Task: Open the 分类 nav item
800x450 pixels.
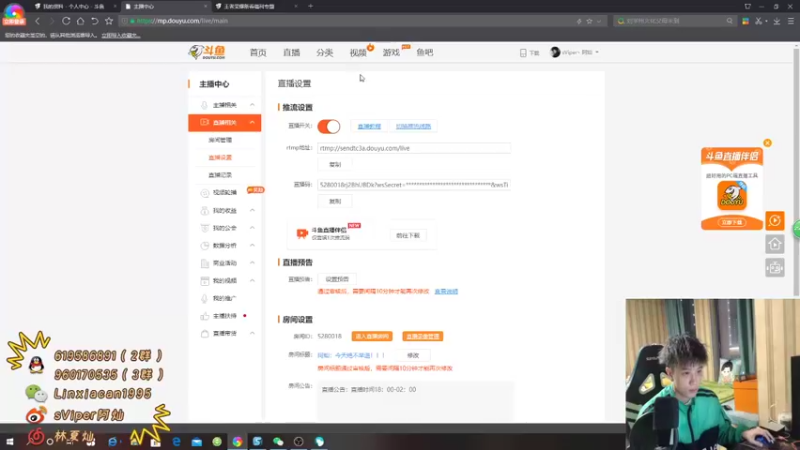Action: (x=324, y=53)
